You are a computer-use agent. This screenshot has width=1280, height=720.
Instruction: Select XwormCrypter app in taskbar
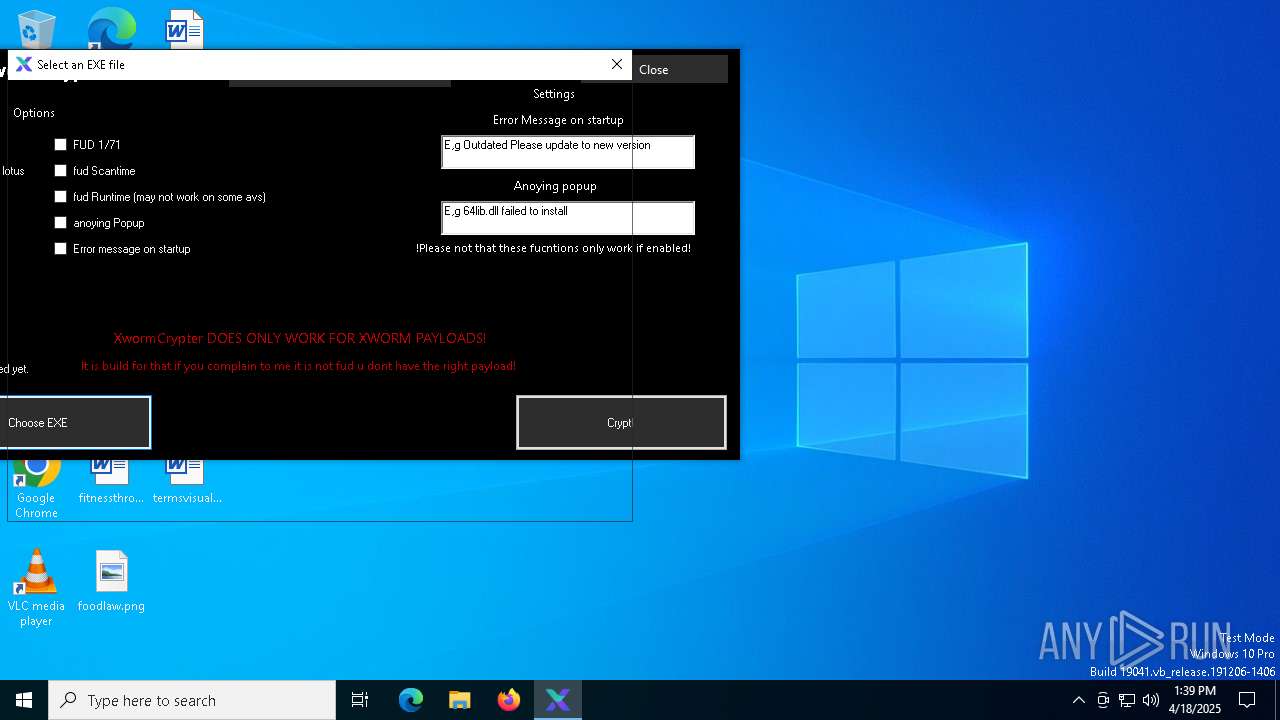pyautogui.click(x=558, y=700)
